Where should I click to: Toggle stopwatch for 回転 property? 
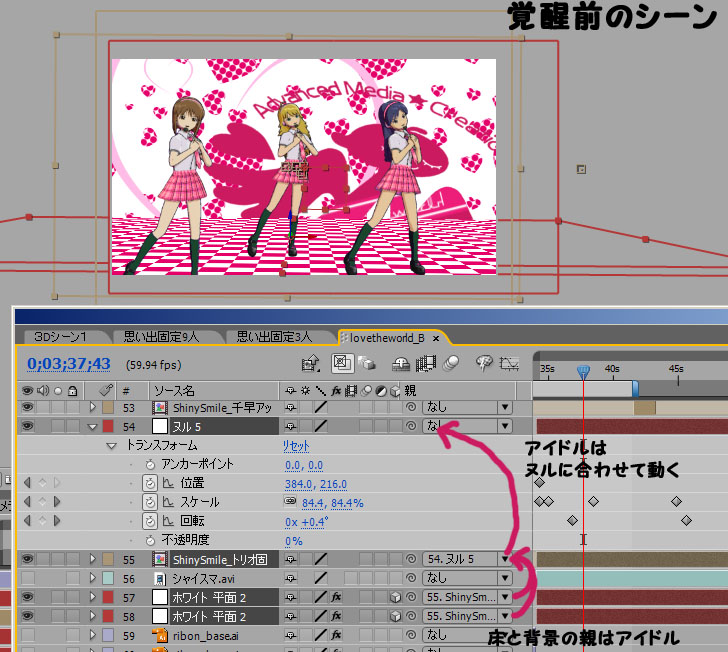(150, 522)
